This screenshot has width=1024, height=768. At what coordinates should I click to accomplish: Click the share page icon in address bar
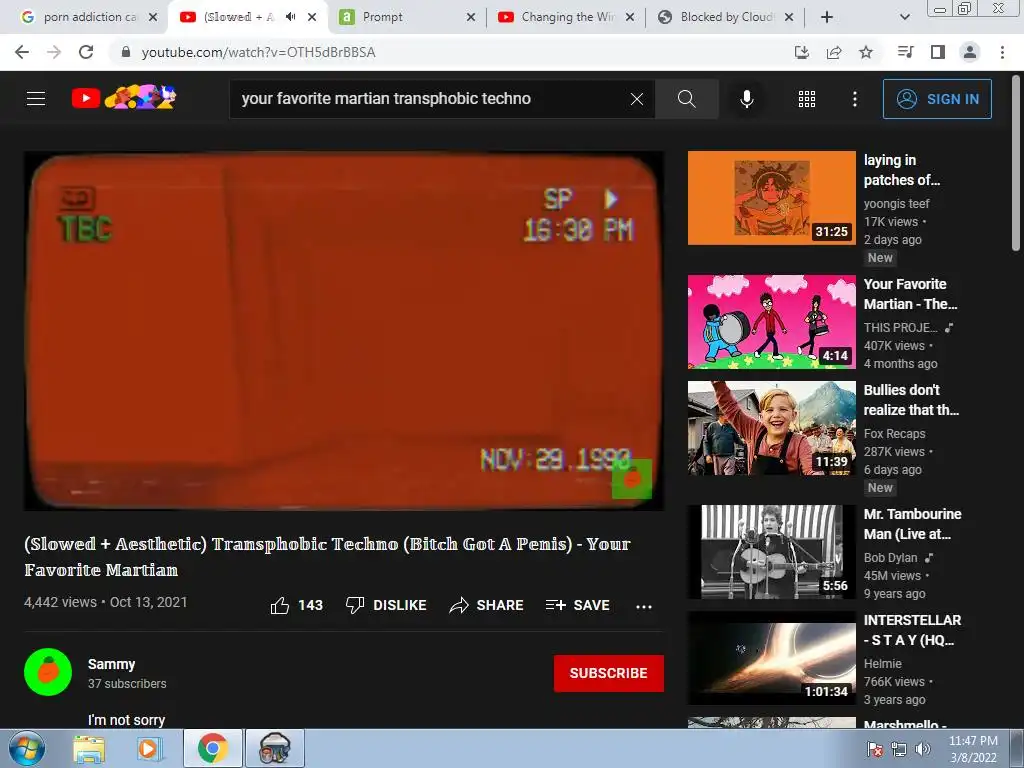[x=834, y=52]
